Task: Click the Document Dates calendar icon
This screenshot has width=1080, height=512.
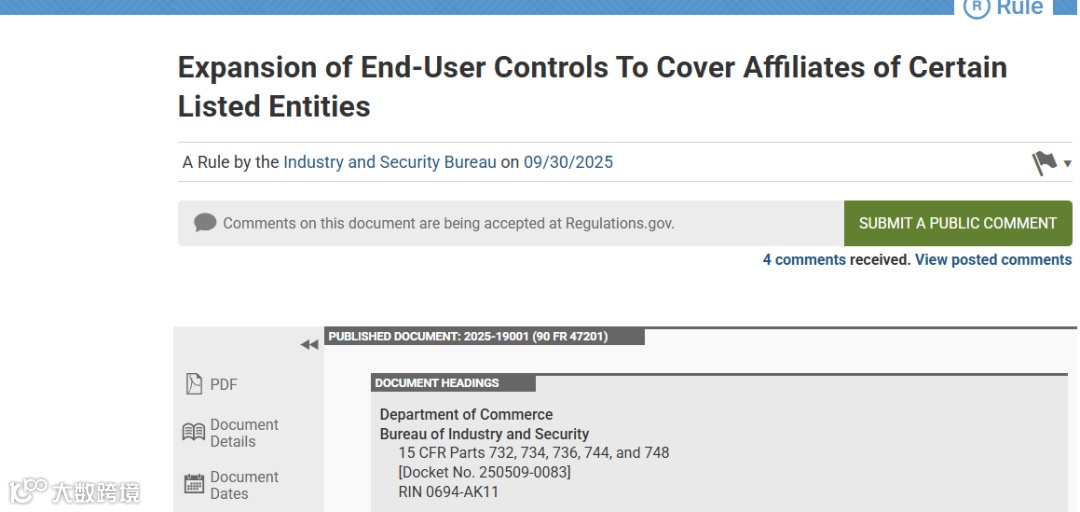Action: click(x=194, y=485)
